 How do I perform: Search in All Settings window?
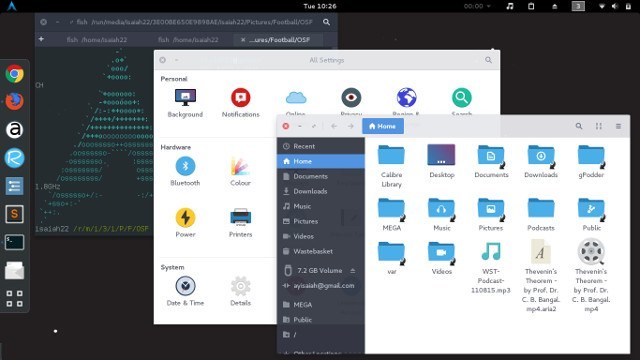tap(488, 60)
